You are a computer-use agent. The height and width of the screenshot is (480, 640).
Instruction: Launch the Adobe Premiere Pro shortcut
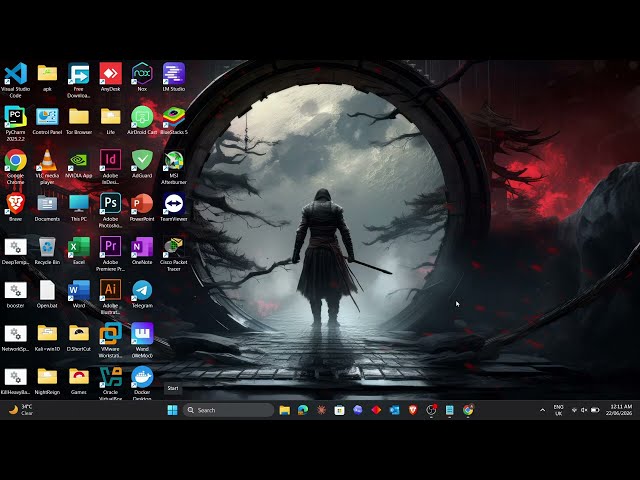[x=110, y=253]
